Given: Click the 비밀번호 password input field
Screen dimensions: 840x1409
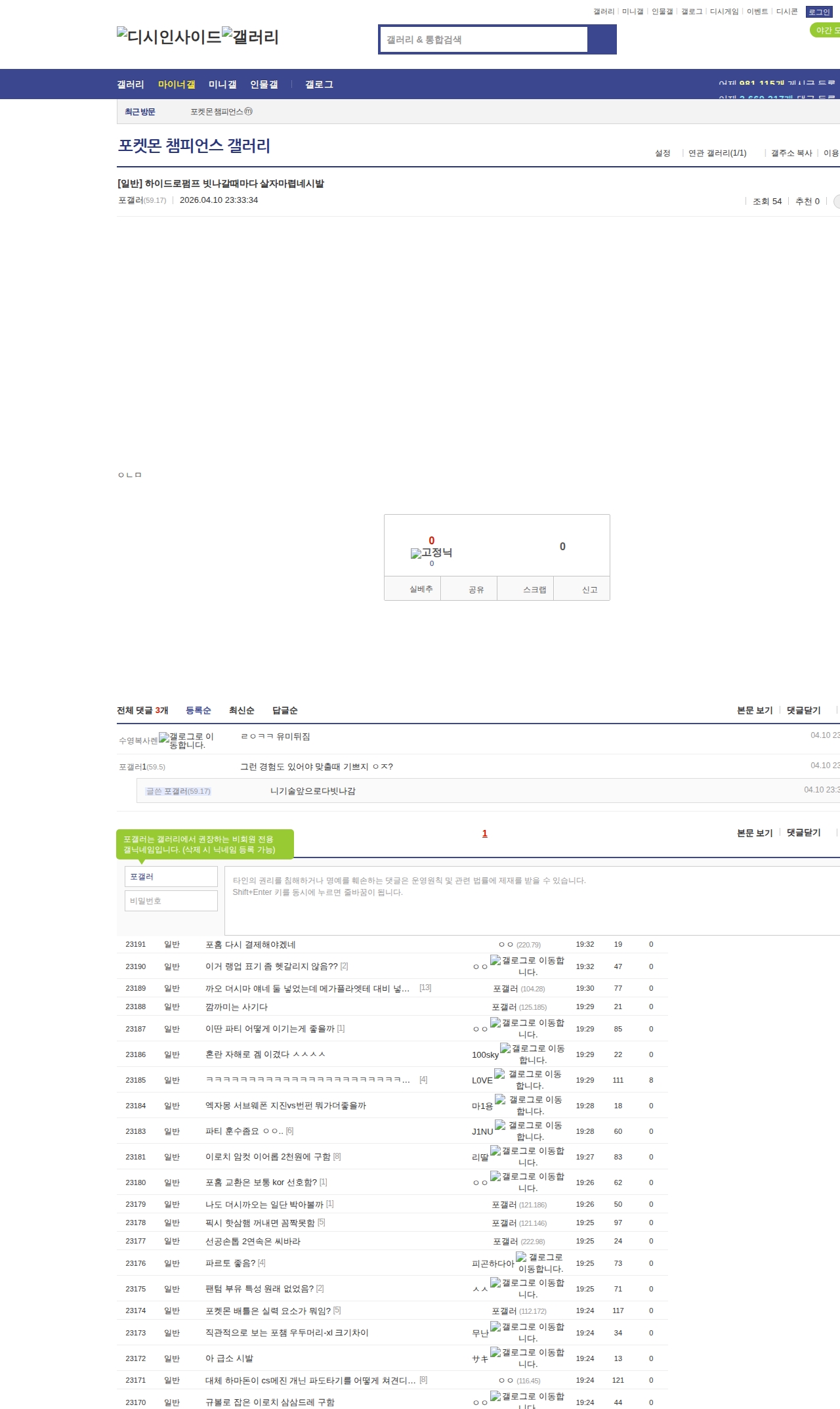Looking at the screenshot, I should [x=171, y=901].
